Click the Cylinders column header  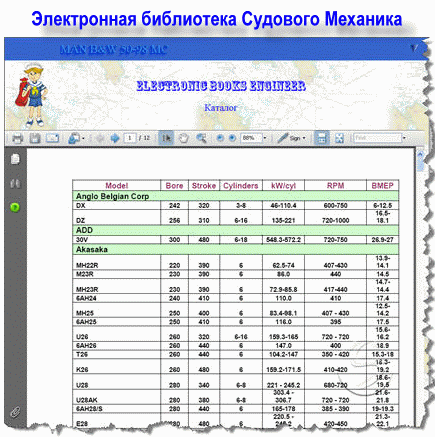[x=241, y=186]
